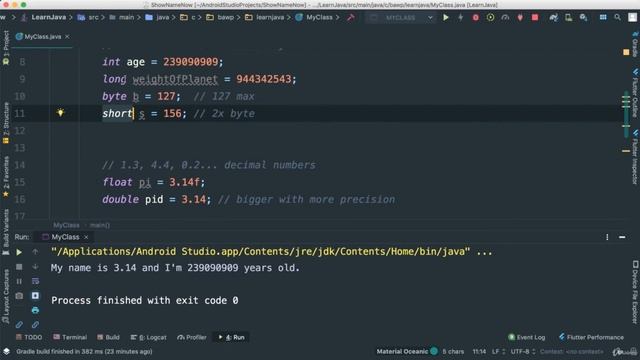Click MyClass in the navigation breadcrumb
Image resolution: width=640 pixels, height=360 pixels.
click(314, 18)
